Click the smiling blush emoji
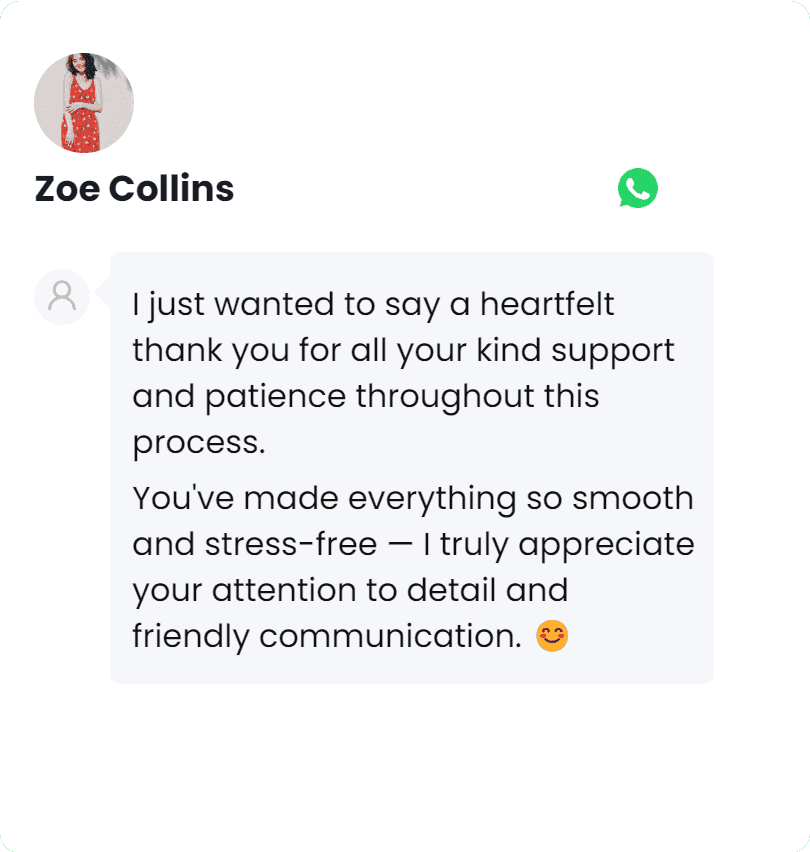The image size is (810, 852). (552, 636)
